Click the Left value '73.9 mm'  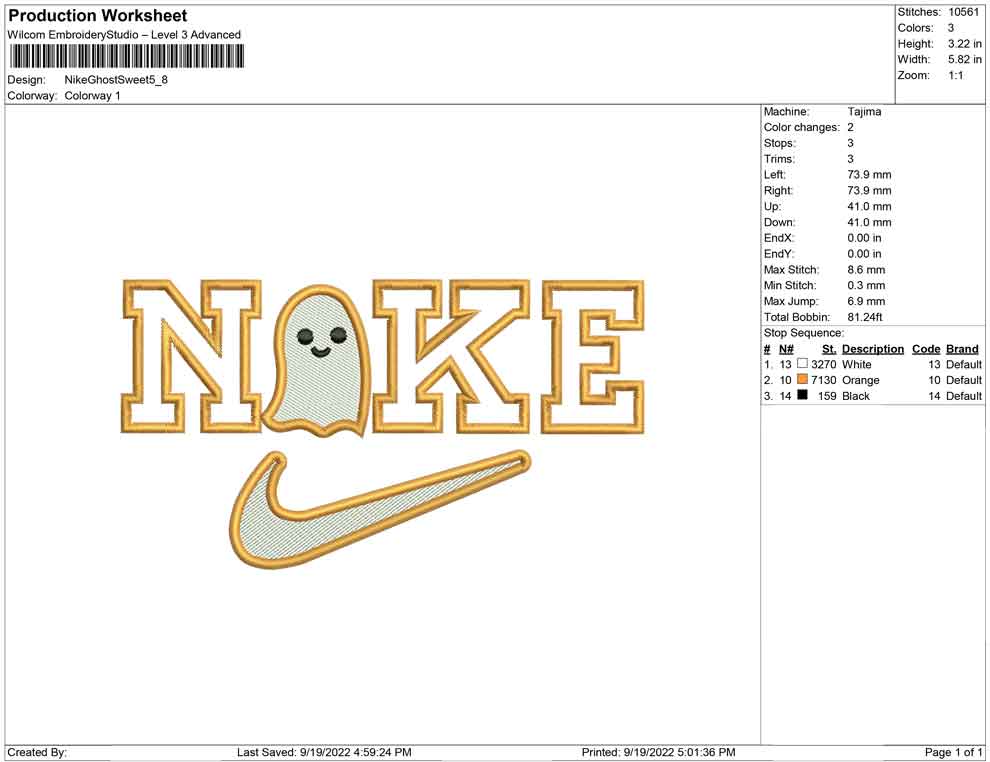pyautogui.click(x=869, y=175)
